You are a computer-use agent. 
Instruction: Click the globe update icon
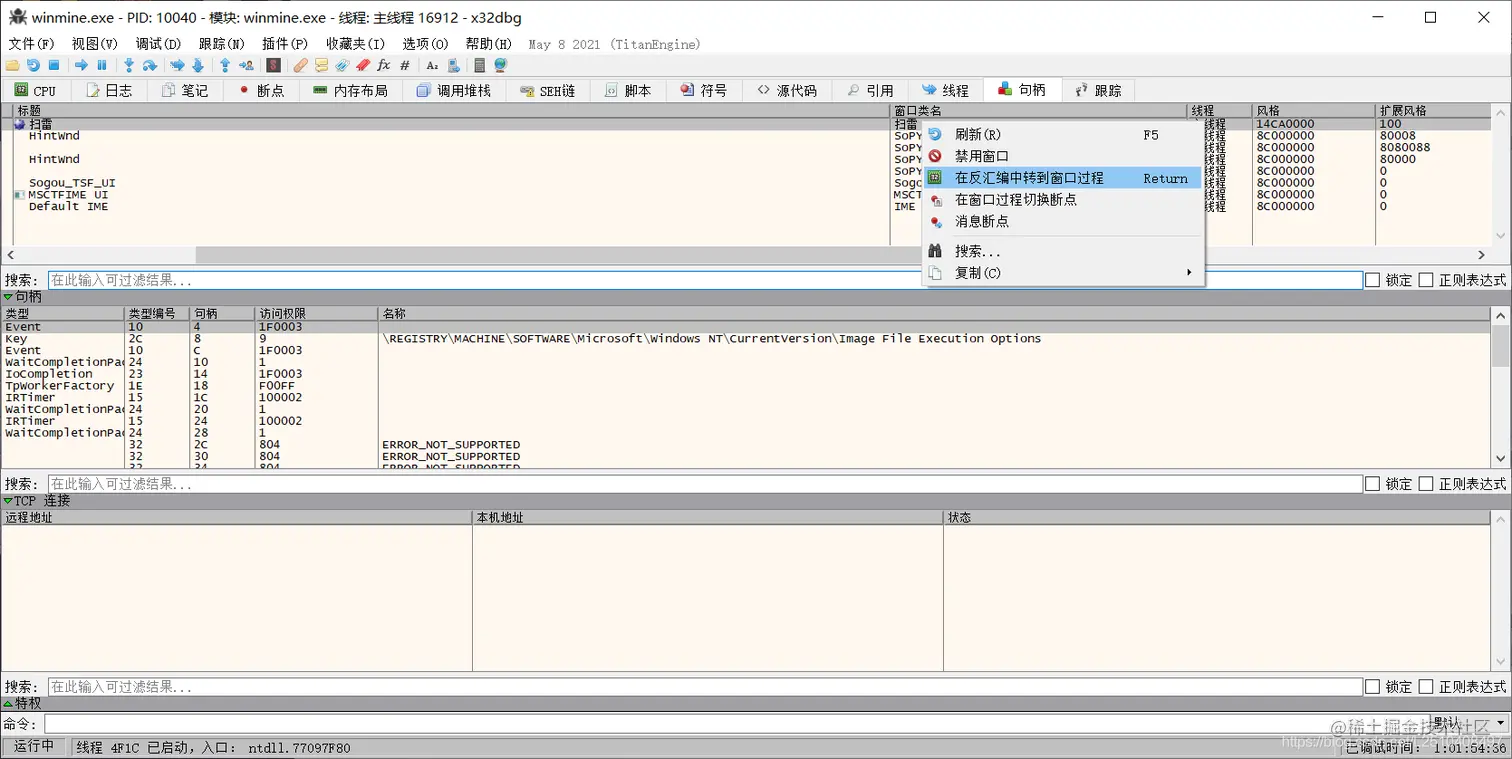click(x=500, y=65)
